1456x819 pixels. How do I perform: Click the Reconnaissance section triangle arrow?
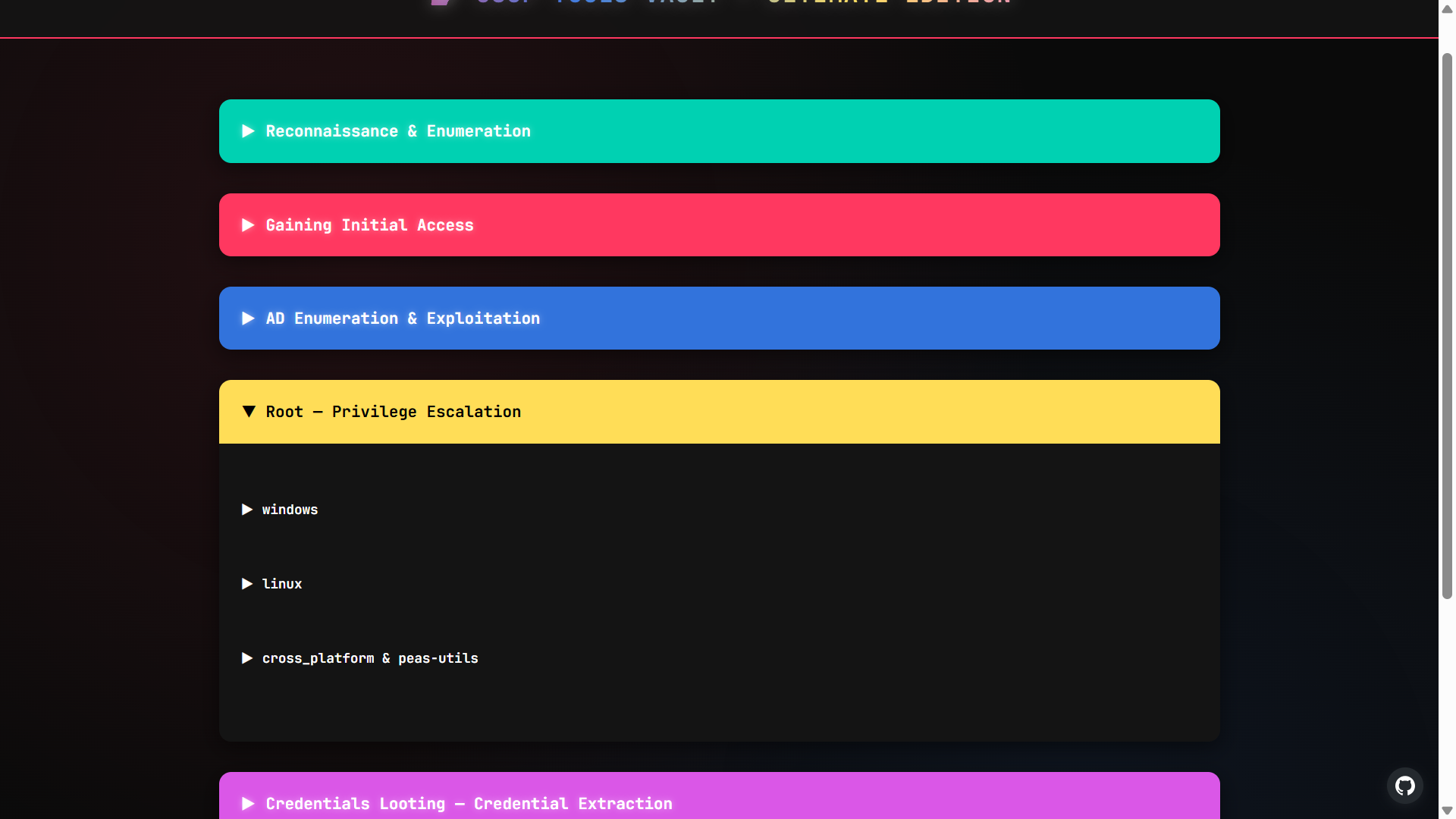[x=248, y=131]
